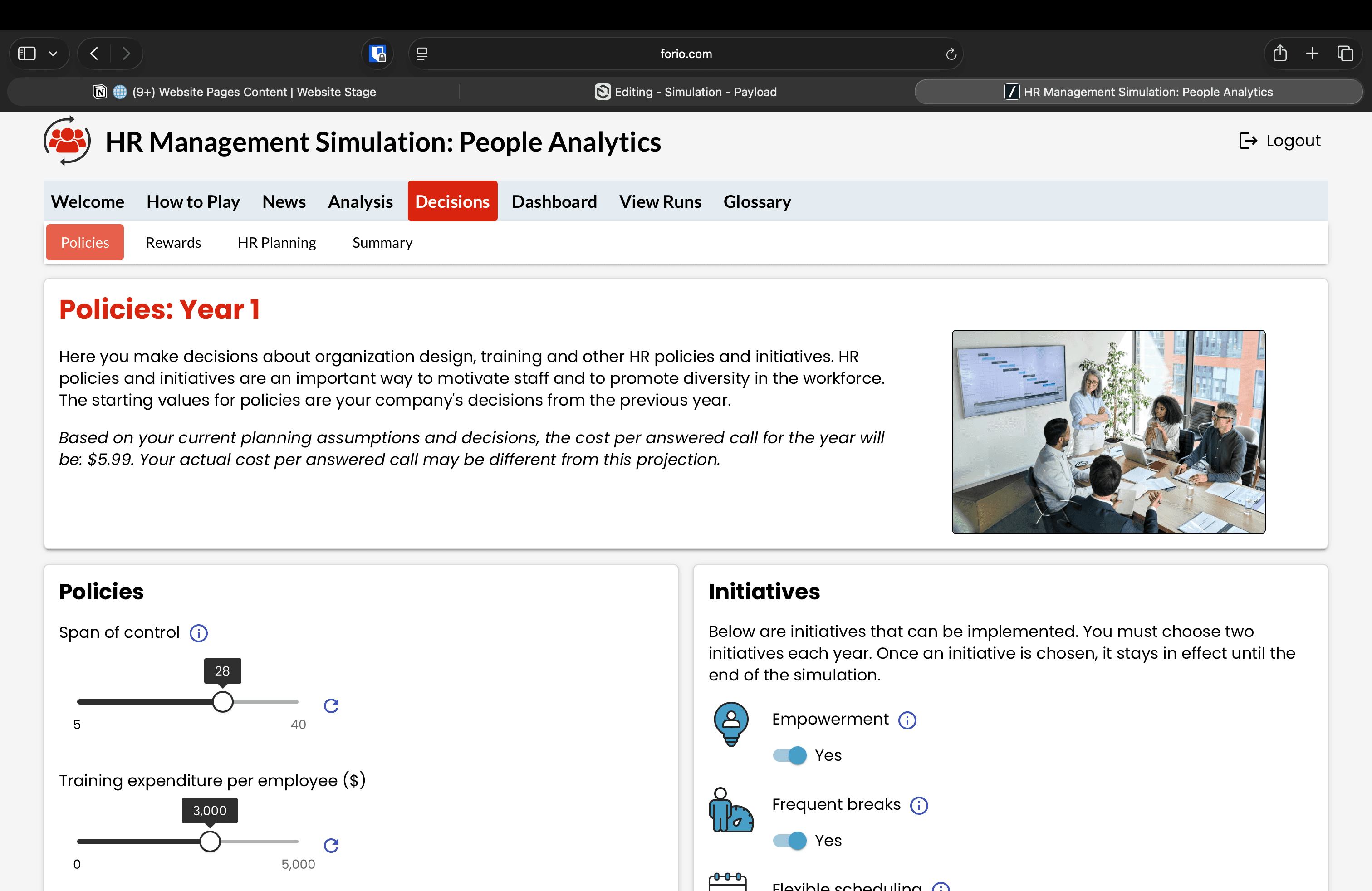Viewport: 1372px width, 891px height.
Task: Reset Training expenditure slider value
Action: pyautogui.click(x=331, y=845)
